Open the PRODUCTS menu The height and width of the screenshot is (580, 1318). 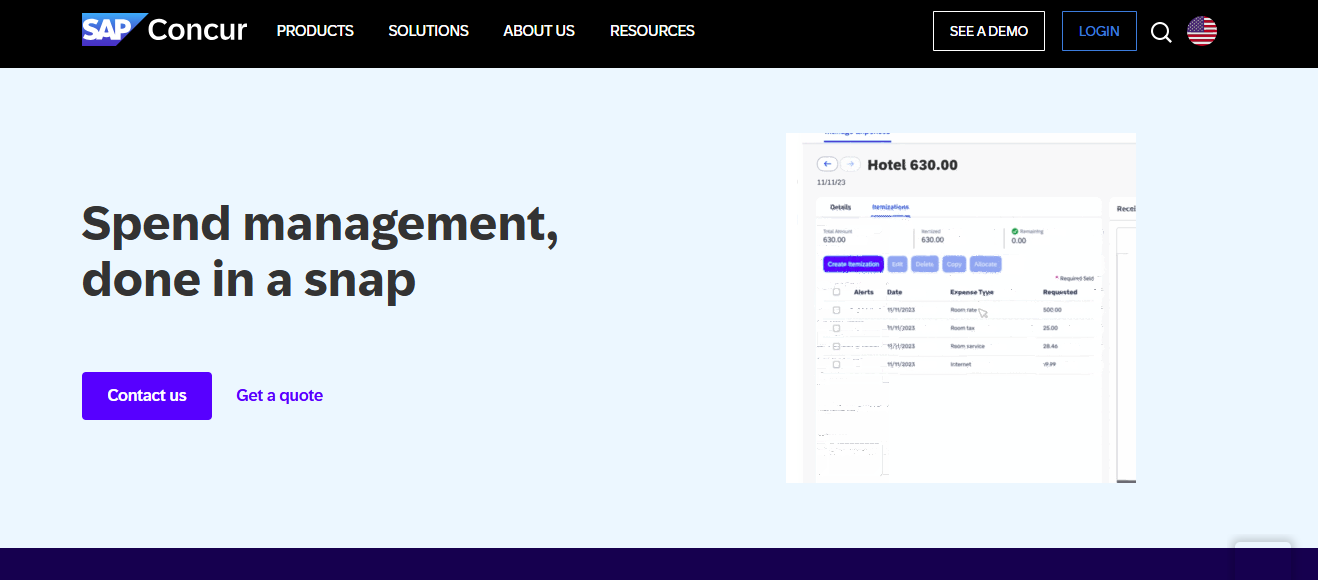point(315,31)
